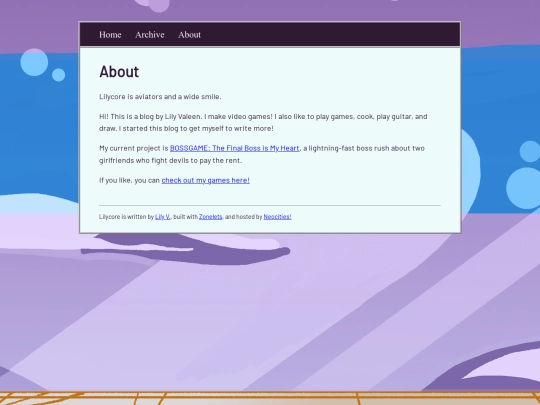Click paragraph starting 'Hi! This is a blog by Lily Valeen'
Screen dimensions: 540x405
pyautogui.click(x=263, y=122)
